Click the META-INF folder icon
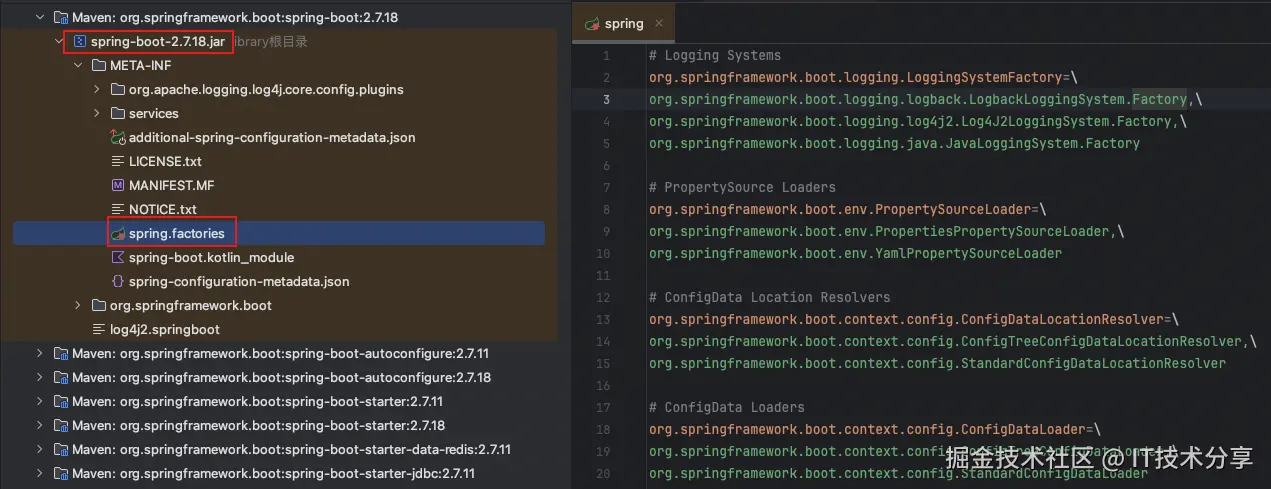This screenshot has width=1271, height=489. coord(99,66)
